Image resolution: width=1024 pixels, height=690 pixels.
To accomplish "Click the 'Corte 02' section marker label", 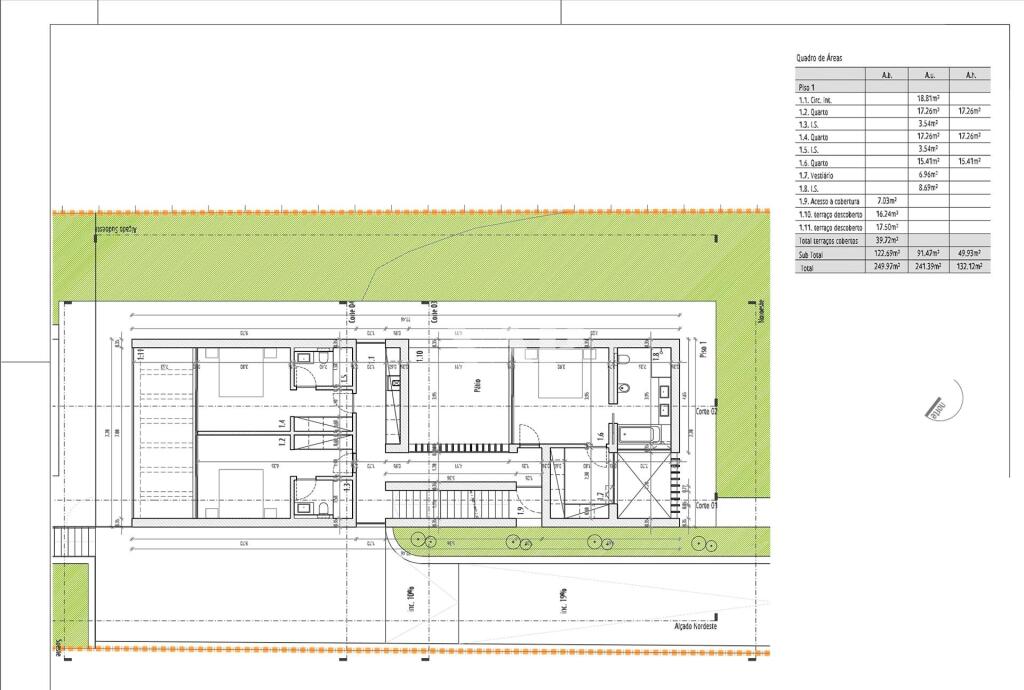I will coord(707,411).
